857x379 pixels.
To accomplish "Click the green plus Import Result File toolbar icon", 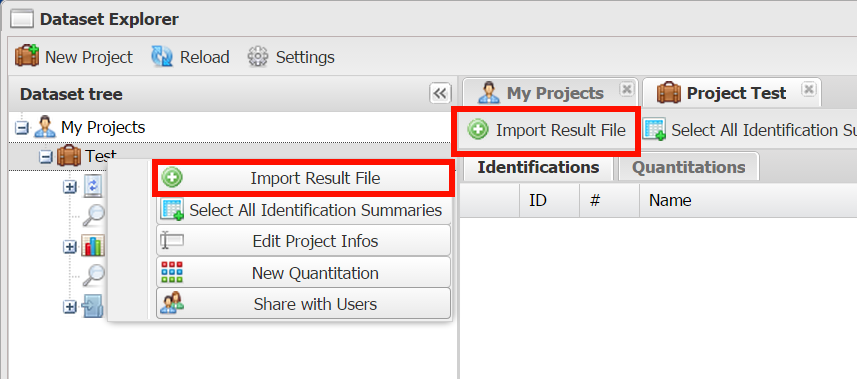I will [478, 130].
